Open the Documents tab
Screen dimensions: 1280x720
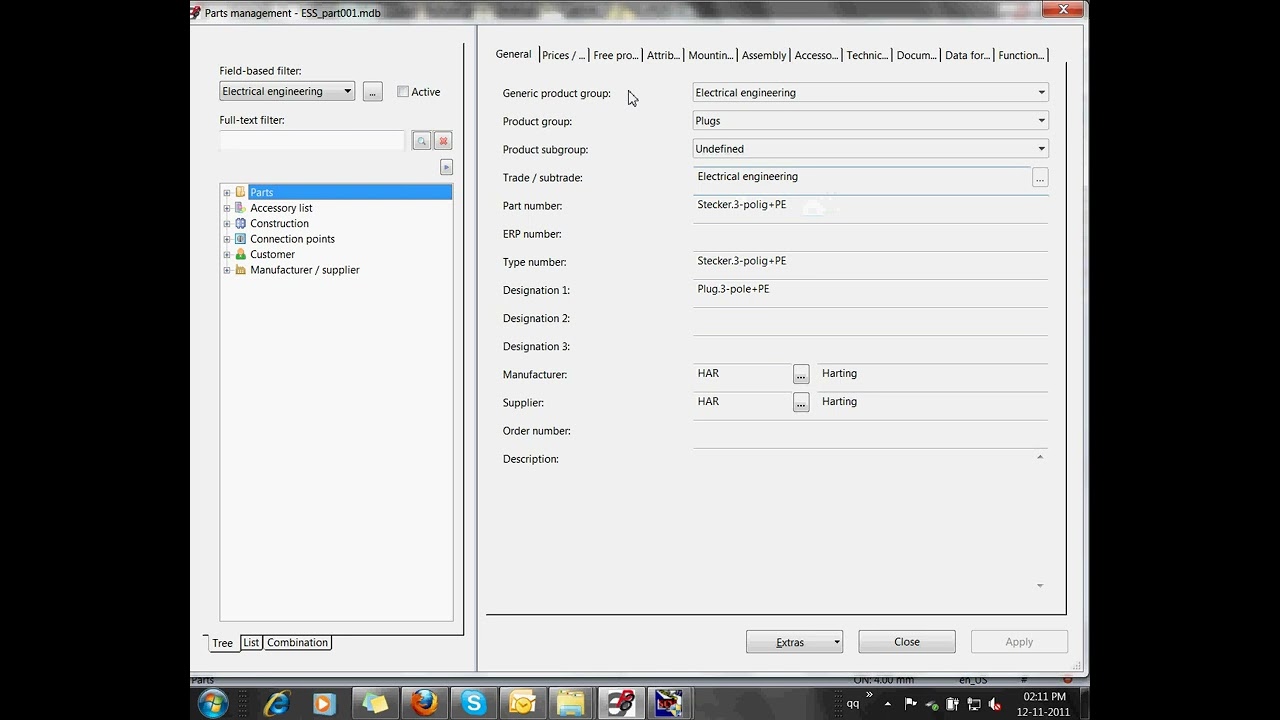(916, 55)
